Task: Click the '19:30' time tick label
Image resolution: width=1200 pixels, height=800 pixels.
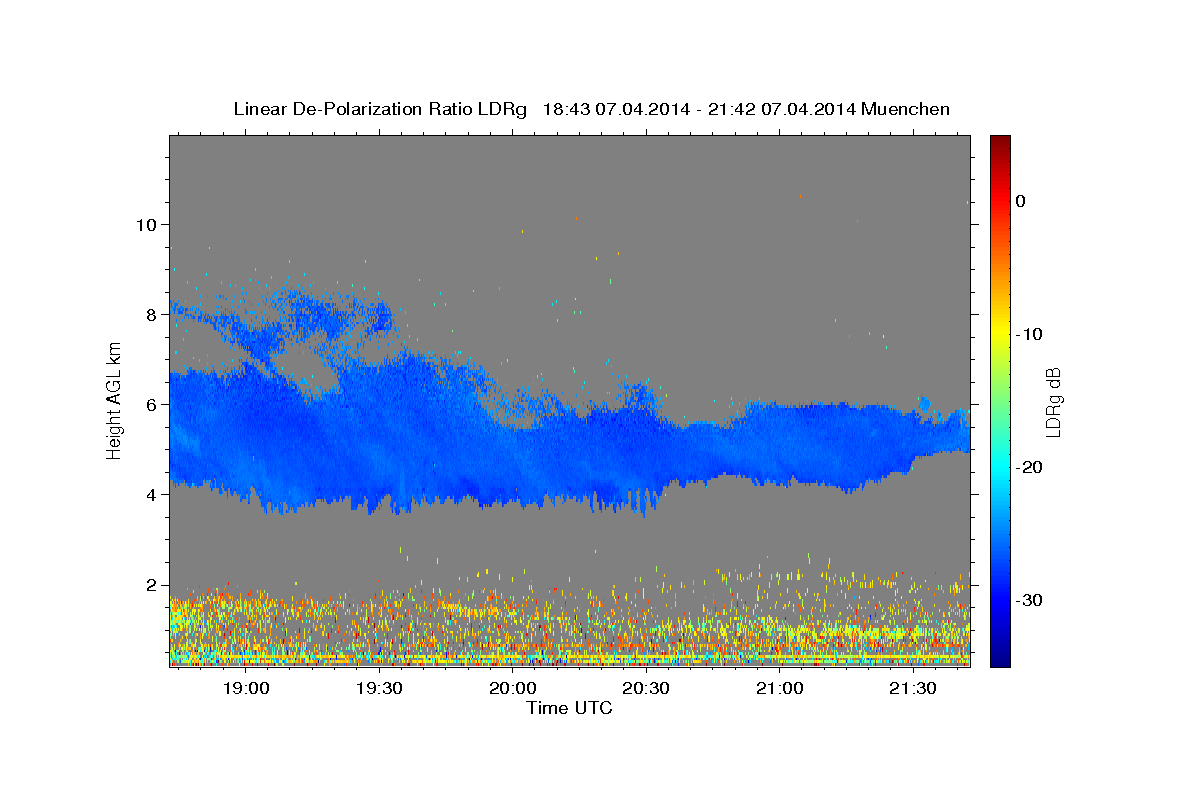Action: [379, 689]
